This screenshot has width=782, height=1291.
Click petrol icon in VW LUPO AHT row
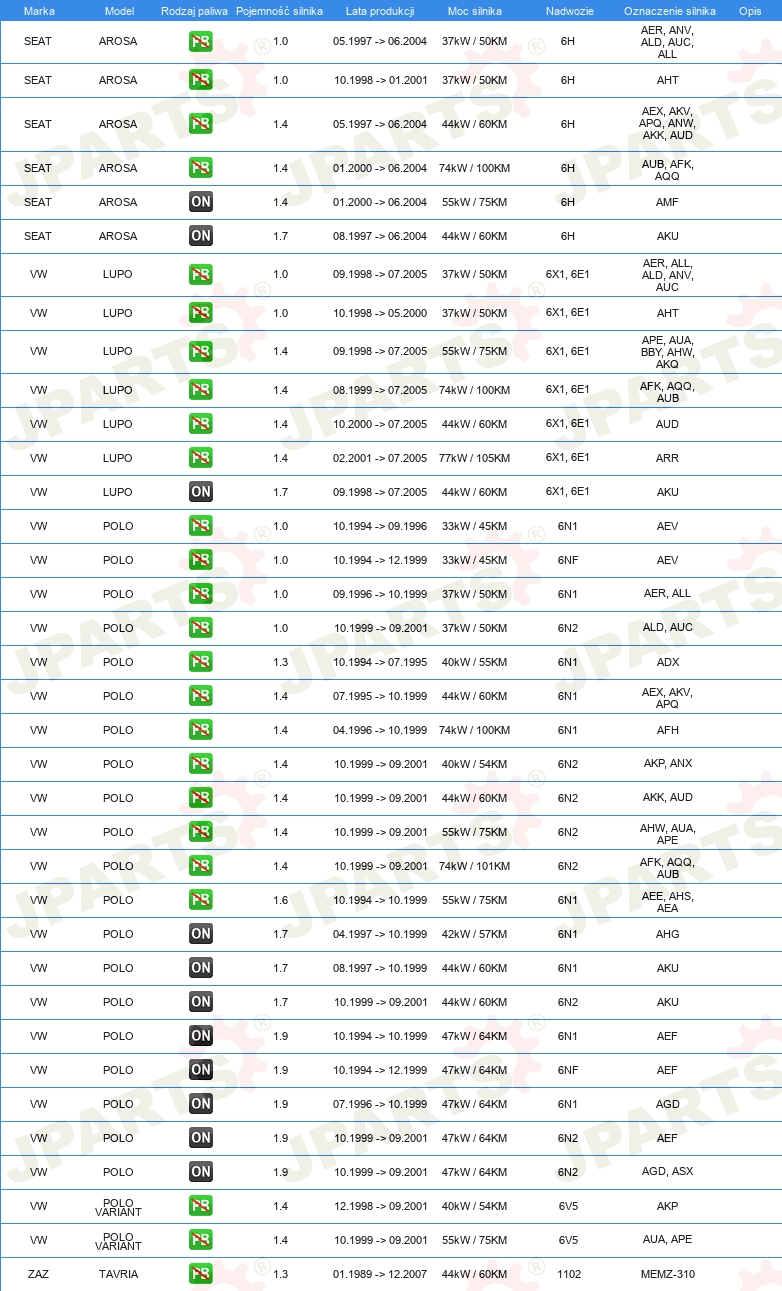click(x=201, y=313)
